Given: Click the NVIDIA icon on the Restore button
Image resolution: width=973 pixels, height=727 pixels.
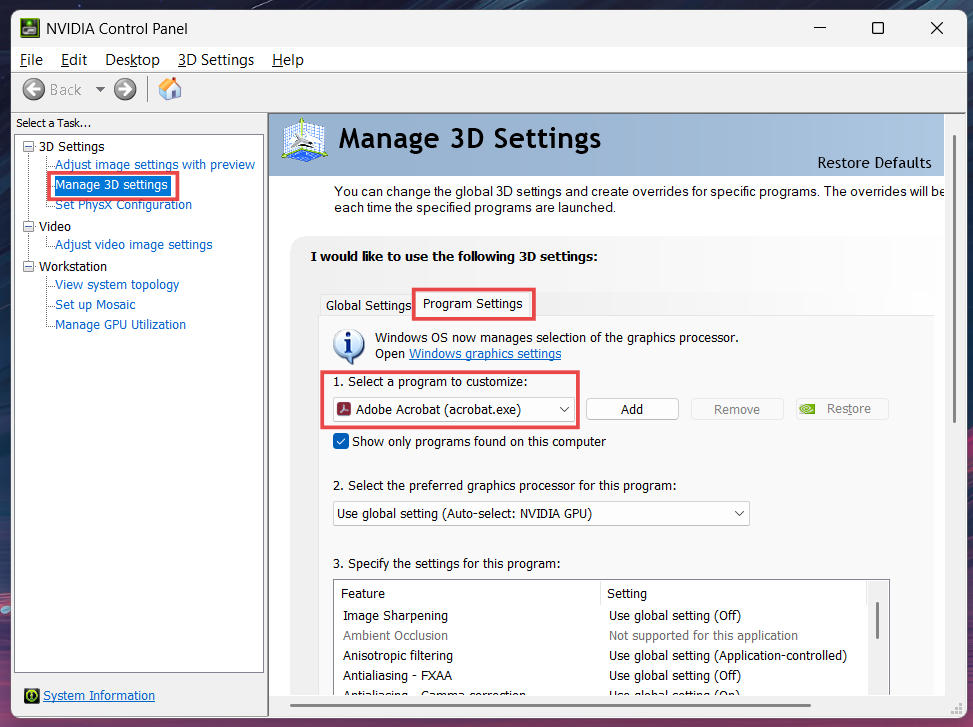Looking at the screenshot, I should pos(806,408).
